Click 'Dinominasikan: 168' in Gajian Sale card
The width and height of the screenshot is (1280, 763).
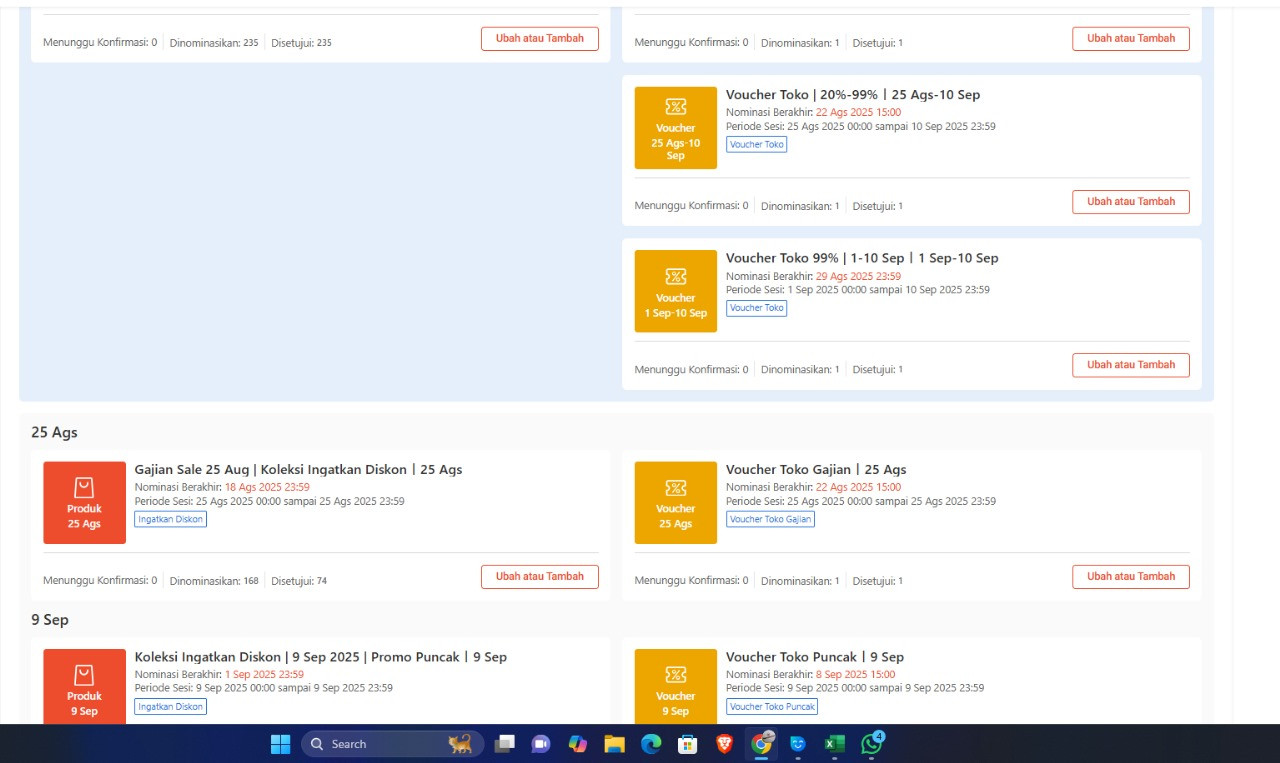[x=214, y=581]
